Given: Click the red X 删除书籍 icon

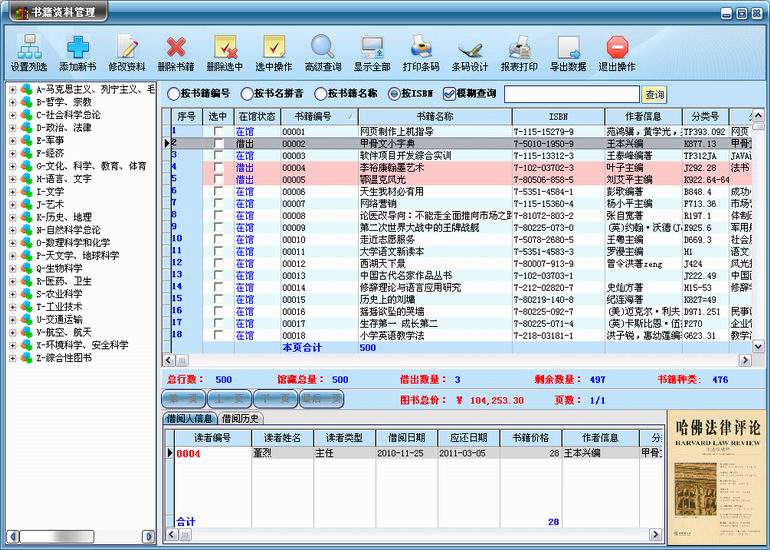Looking at the screenshot, I should tap(176, 47).
